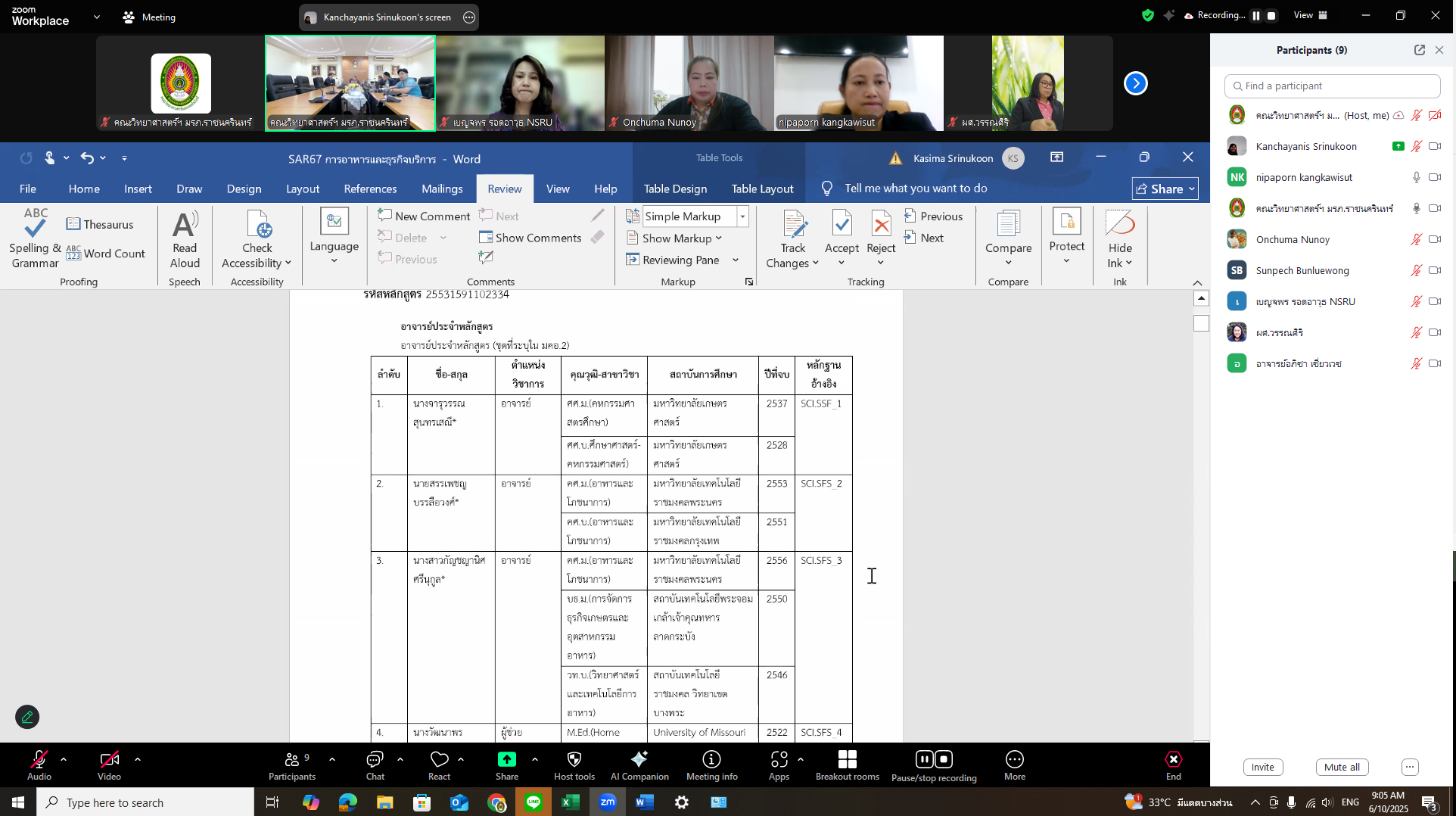Click the React icon in meeting toolbar
This screenshot has width=1456, height=816.
pyautogui.click(x=439, y=765)
